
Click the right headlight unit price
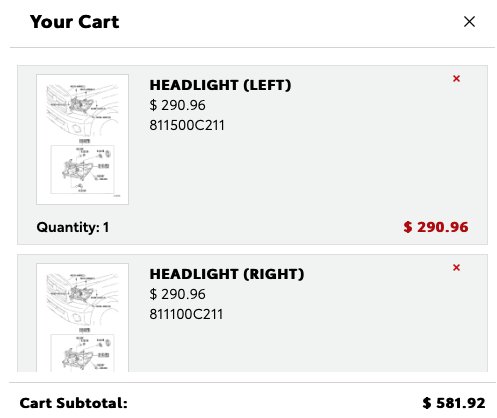pos(178,294)
